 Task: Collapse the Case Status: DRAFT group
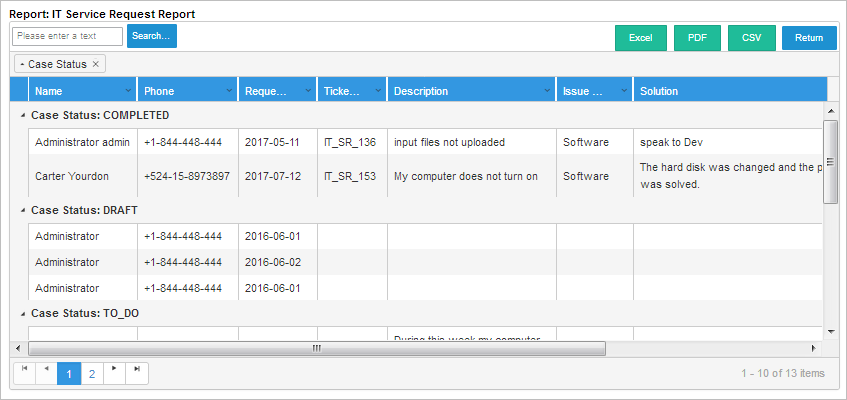(x=21, y=211)
